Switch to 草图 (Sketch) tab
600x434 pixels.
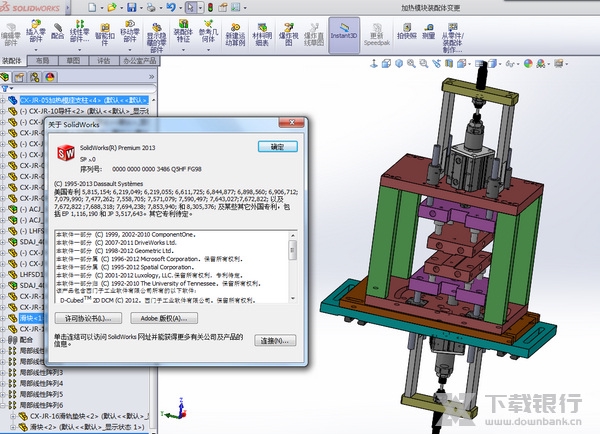(73, 60)
